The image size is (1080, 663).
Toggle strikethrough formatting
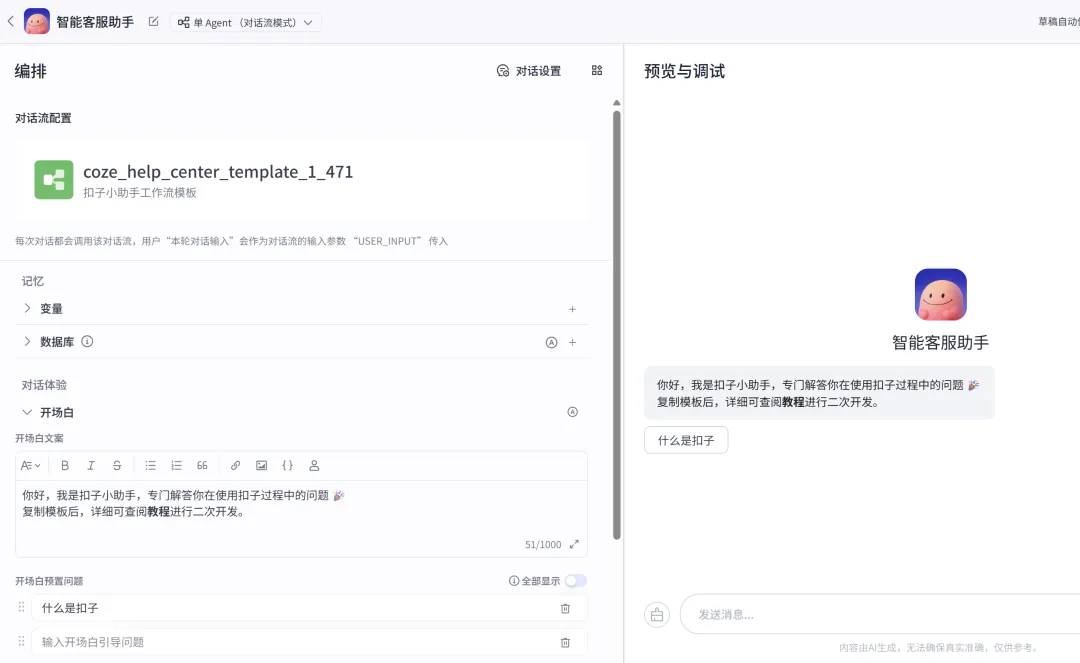pyautogui.click(x=117, y=465)
